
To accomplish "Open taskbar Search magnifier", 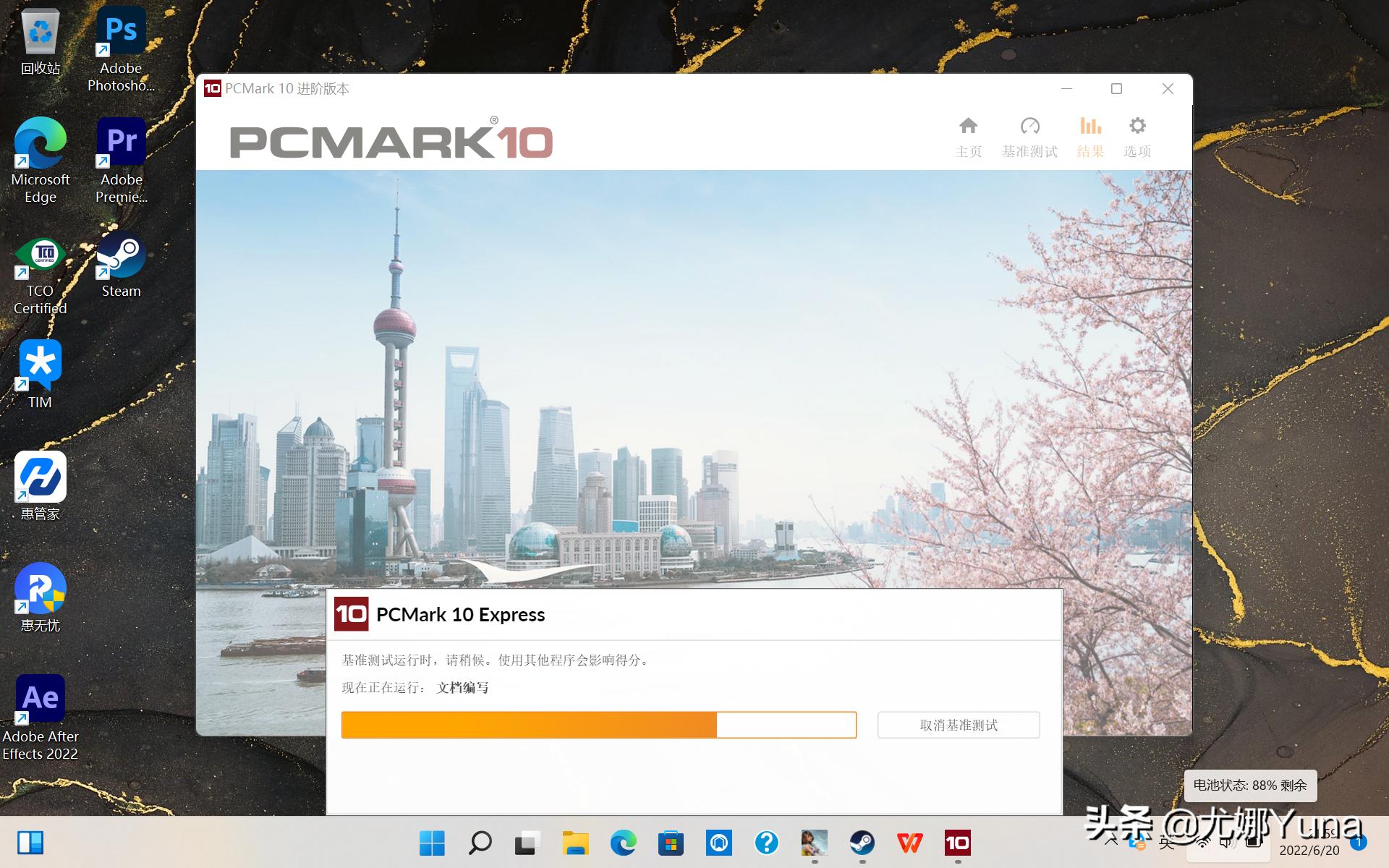I will click(480, 843).
